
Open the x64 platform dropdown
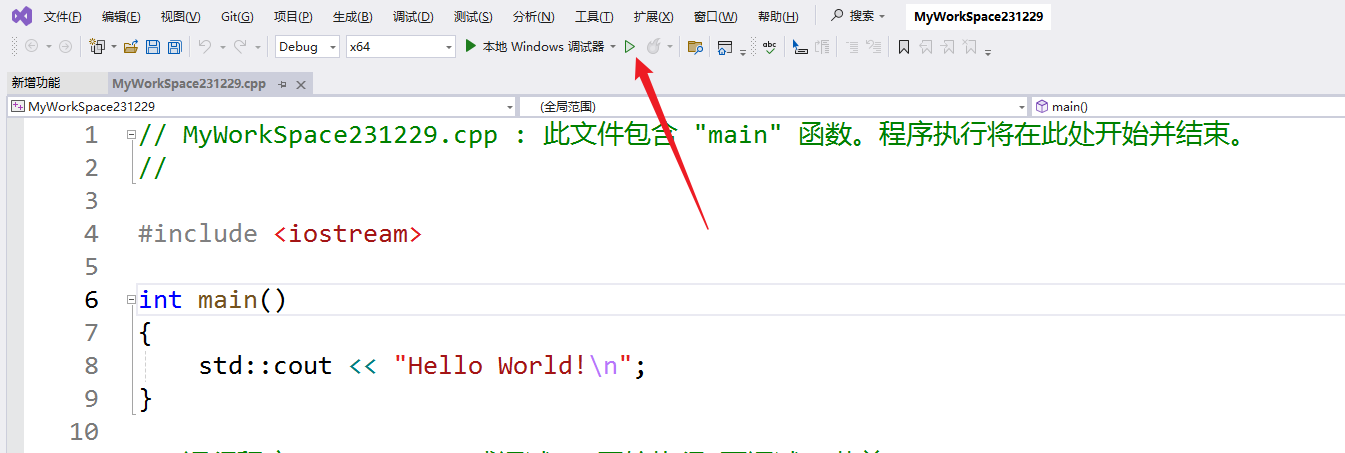pyautogui.click(x=400, y=46)
